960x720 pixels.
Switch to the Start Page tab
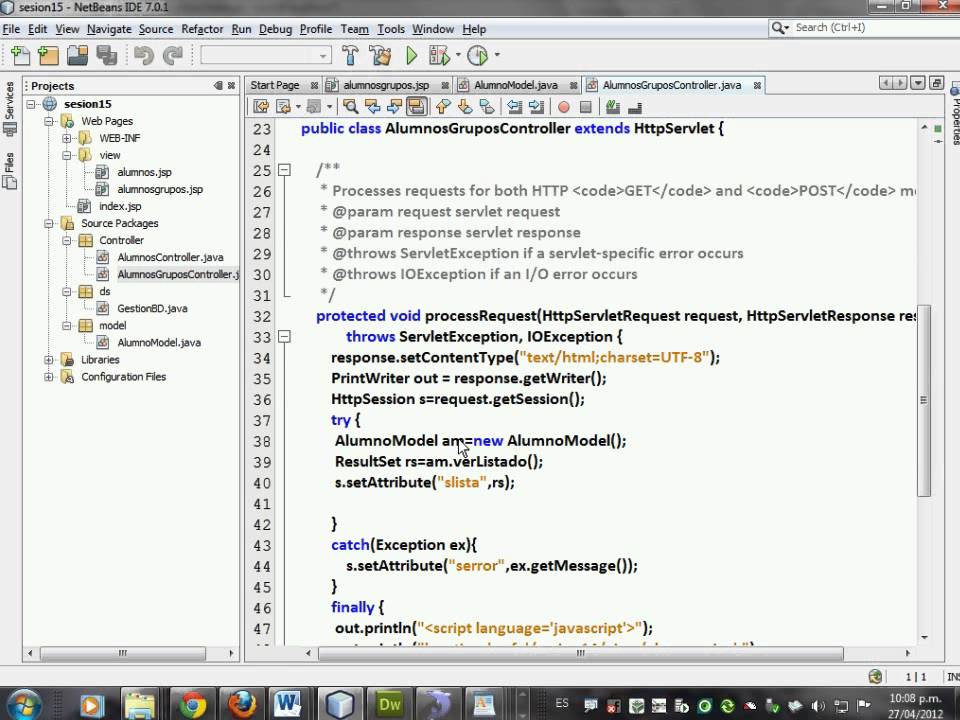pos(275,85)
